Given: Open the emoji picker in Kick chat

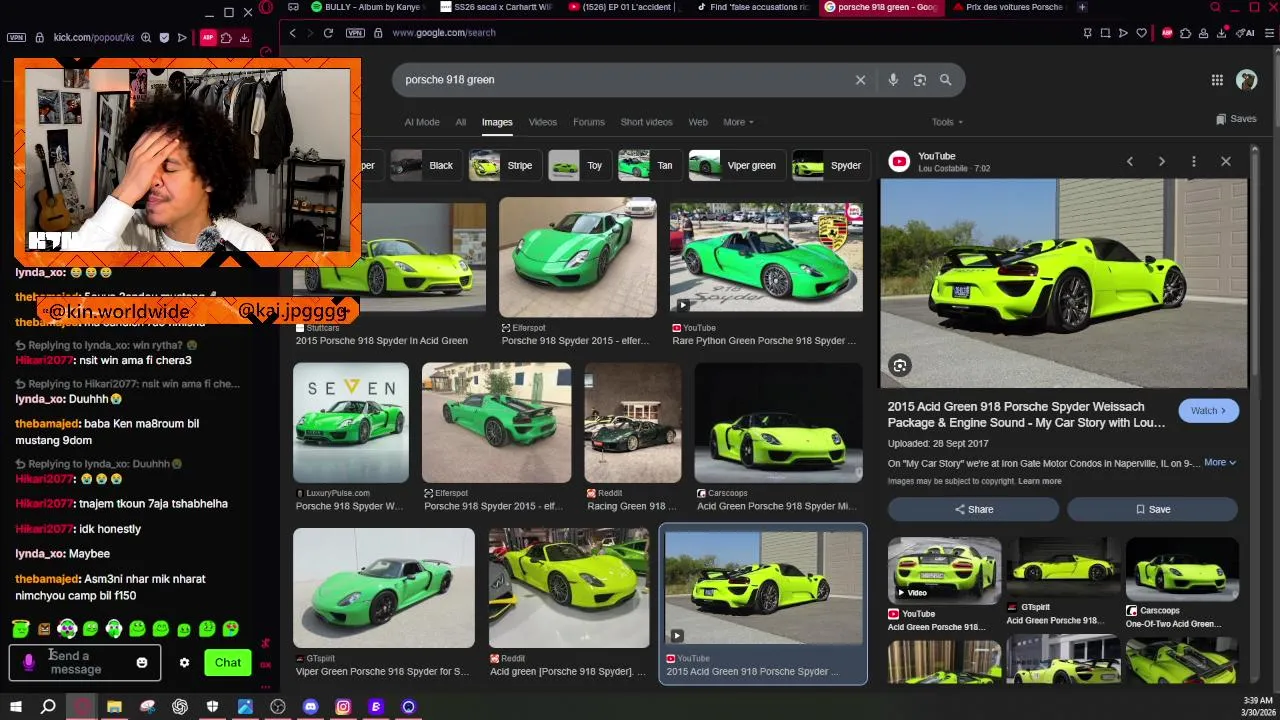Looking at the screenshot, I should (142, 663).
